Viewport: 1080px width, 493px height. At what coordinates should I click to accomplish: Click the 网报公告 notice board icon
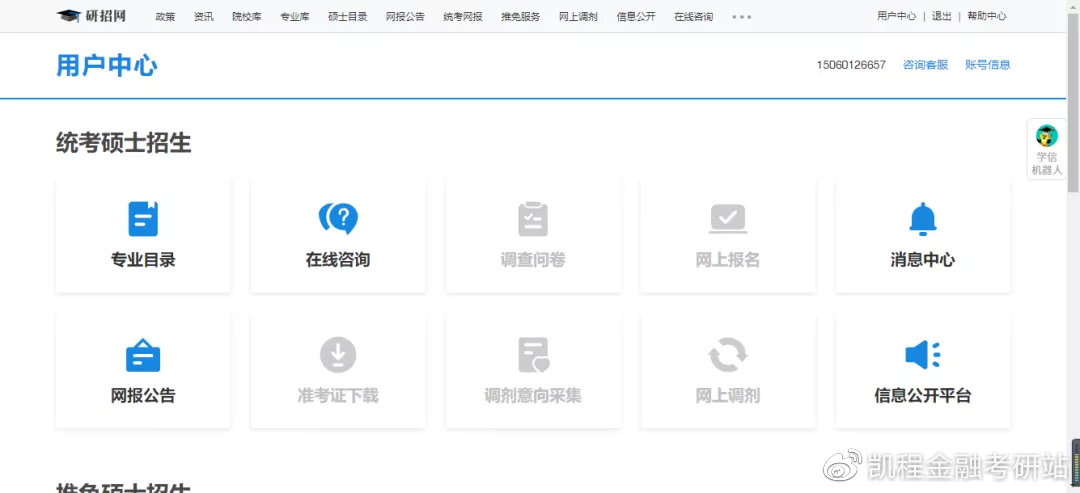143,355
